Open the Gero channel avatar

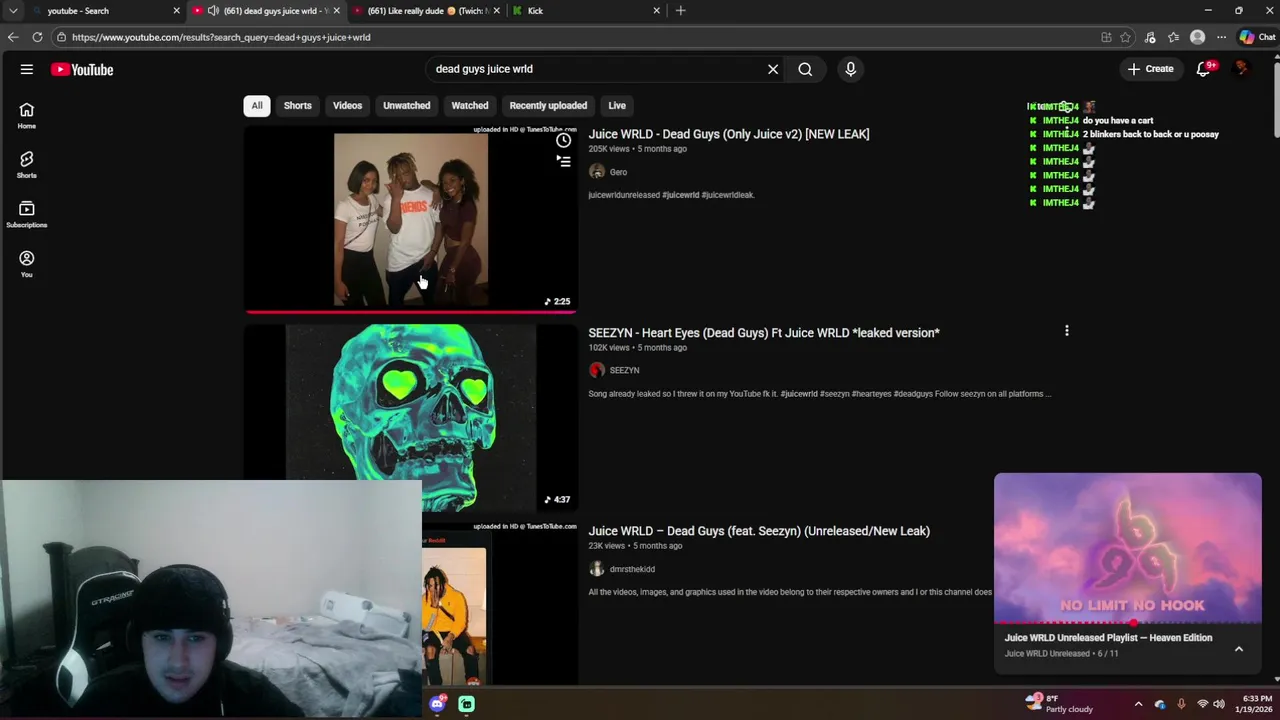(597, 172)
